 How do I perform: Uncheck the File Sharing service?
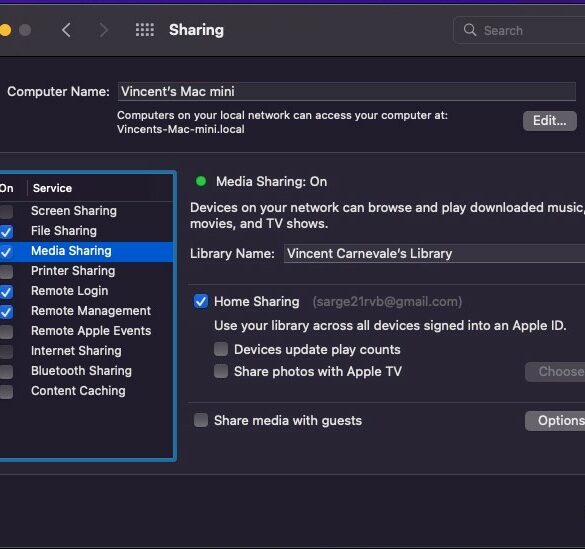(x=6, y=232)
